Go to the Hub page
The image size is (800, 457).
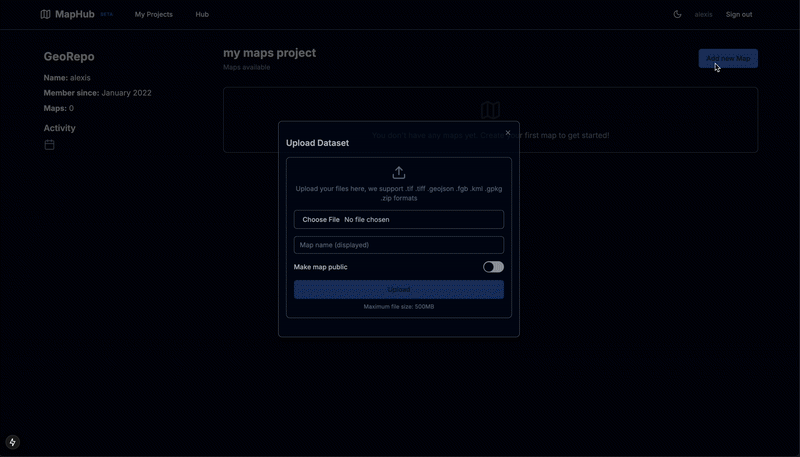point(202,14)
